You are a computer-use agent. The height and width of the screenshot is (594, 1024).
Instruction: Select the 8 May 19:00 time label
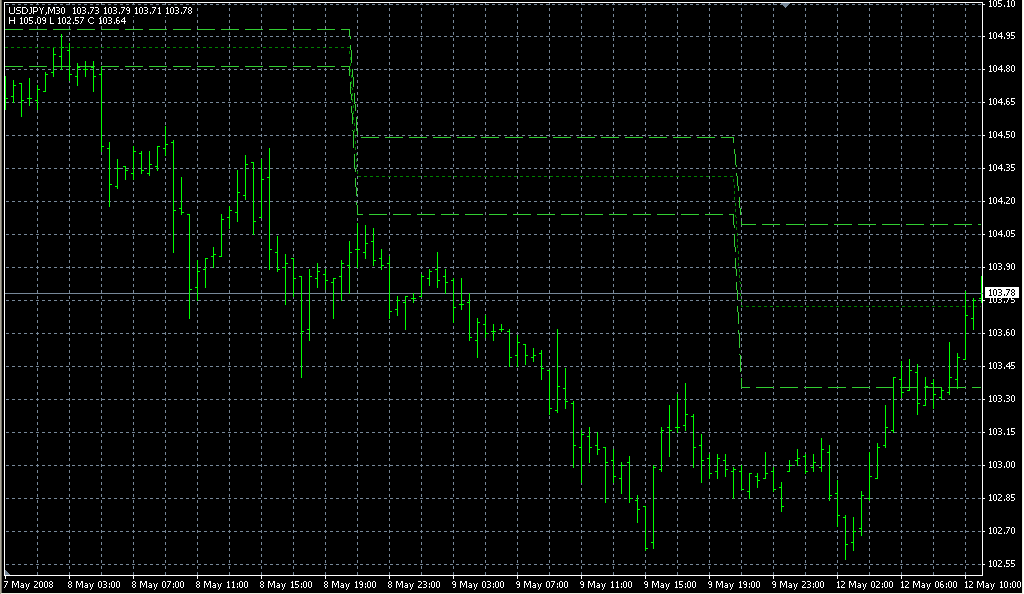pyautogui.click(x=352, y=584)
